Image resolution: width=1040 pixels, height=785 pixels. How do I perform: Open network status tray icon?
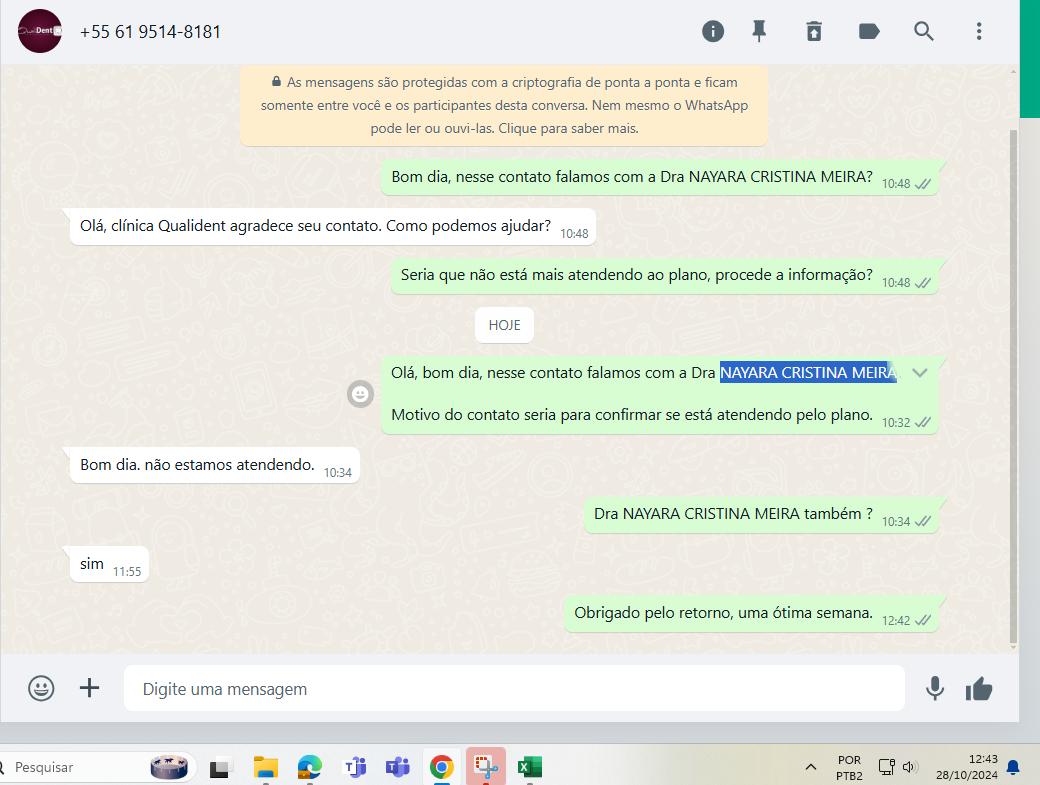click(887, 767)
